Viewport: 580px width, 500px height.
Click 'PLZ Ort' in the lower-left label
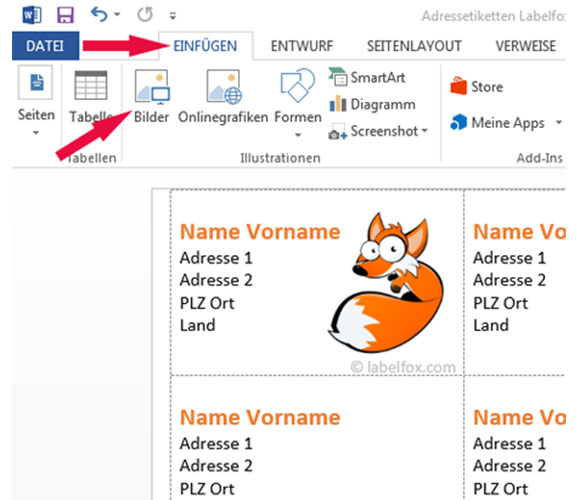(x=207, y=489)
